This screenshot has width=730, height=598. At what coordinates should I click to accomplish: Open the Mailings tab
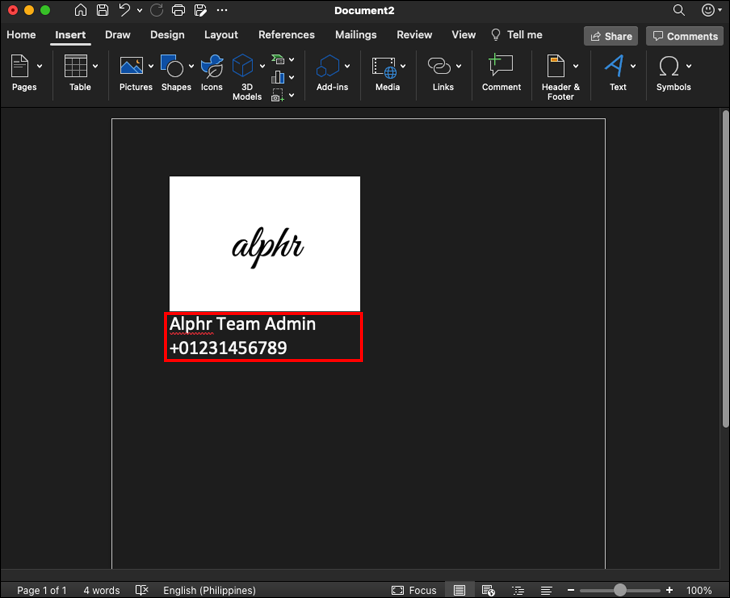[x=355, y=35]
